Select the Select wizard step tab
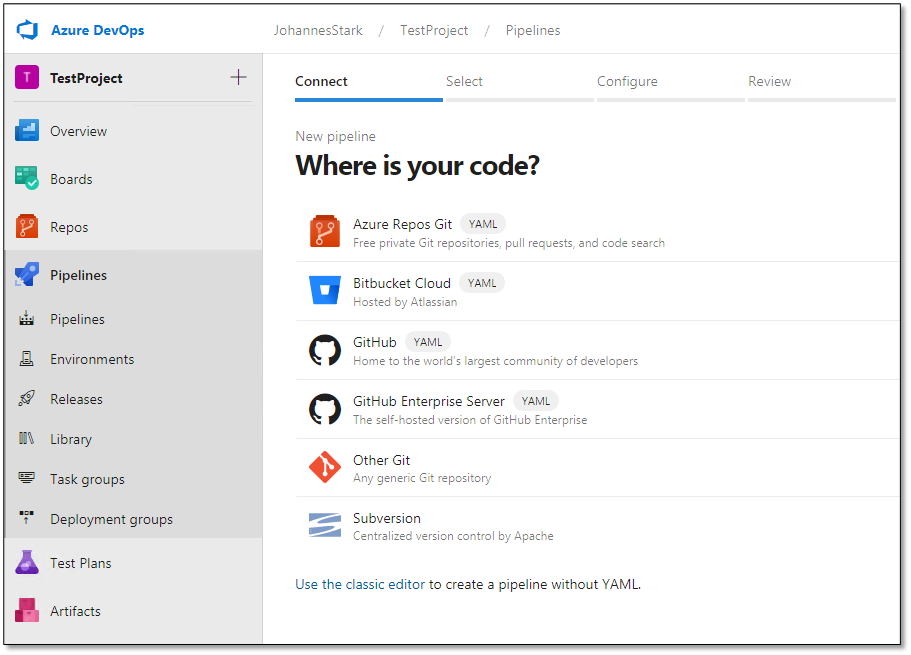 click(x=519, y=83)
